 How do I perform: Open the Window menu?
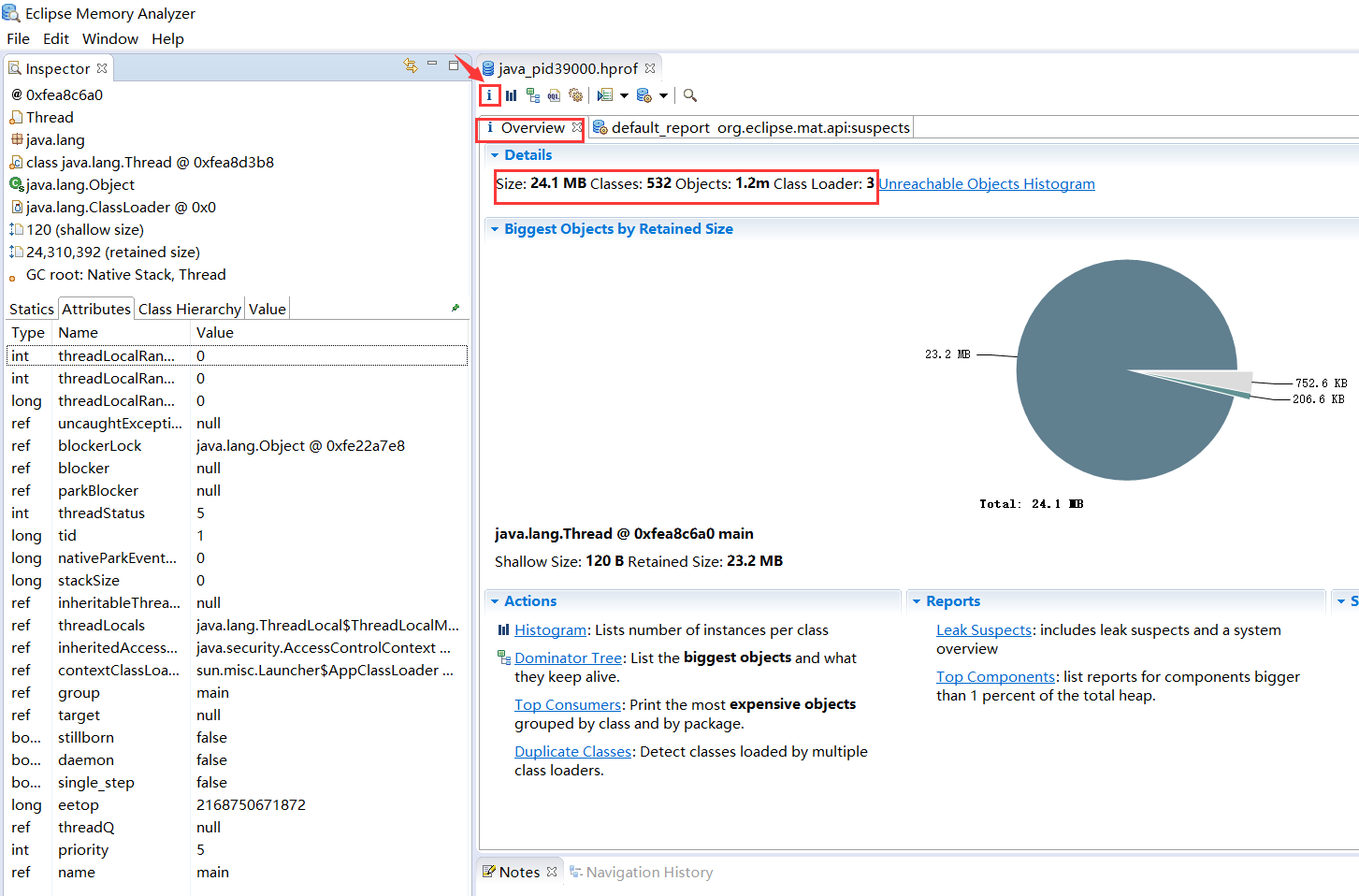(x=110, y=38)
